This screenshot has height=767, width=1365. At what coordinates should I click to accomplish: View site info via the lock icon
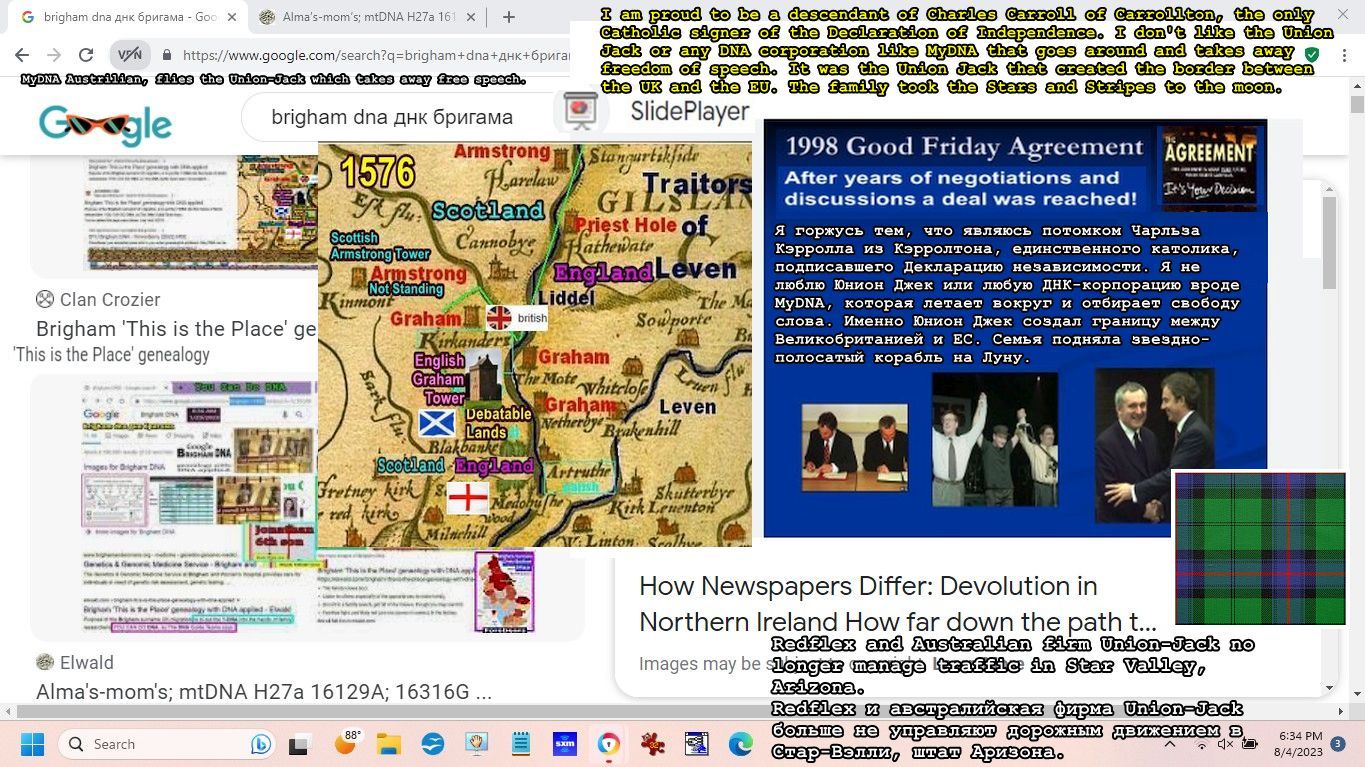tap(167, 56)
